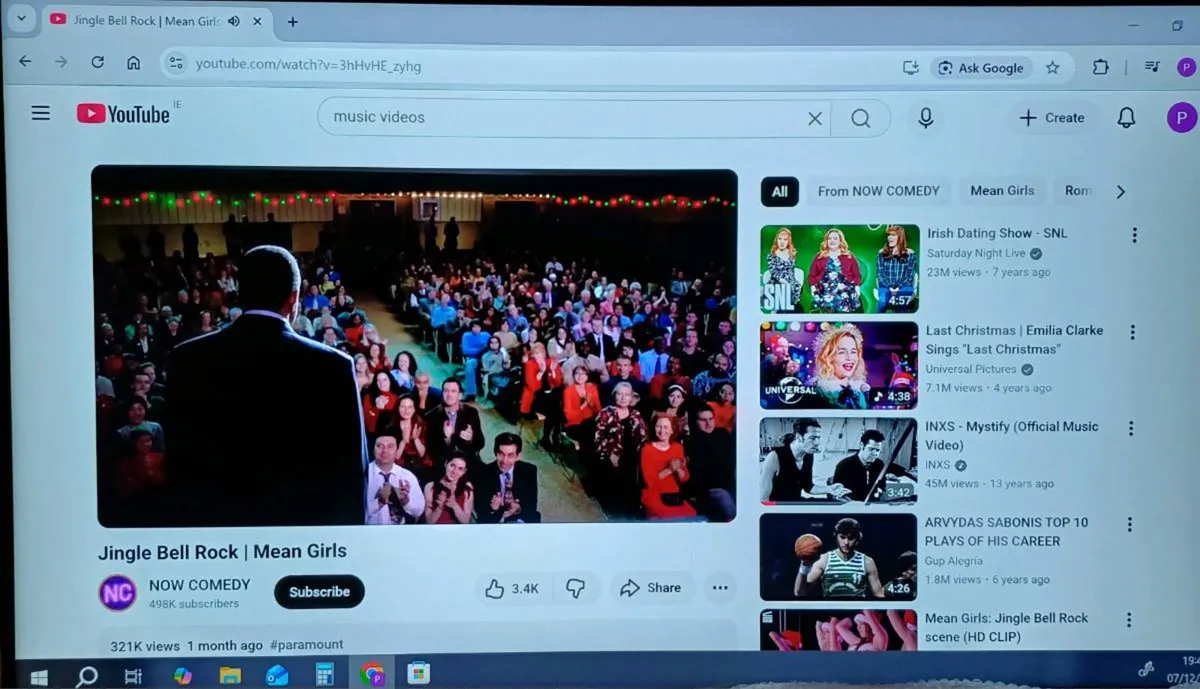Bookmark this page with the star icon

1052,68
